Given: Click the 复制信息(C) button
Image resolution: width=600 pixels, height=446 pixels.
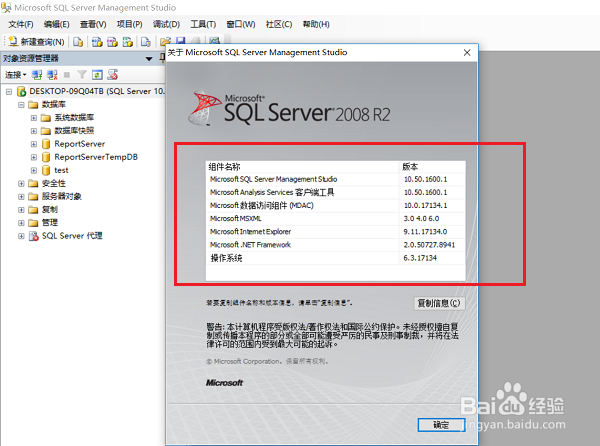Looking at the screenshot, I should click(439, 303).
